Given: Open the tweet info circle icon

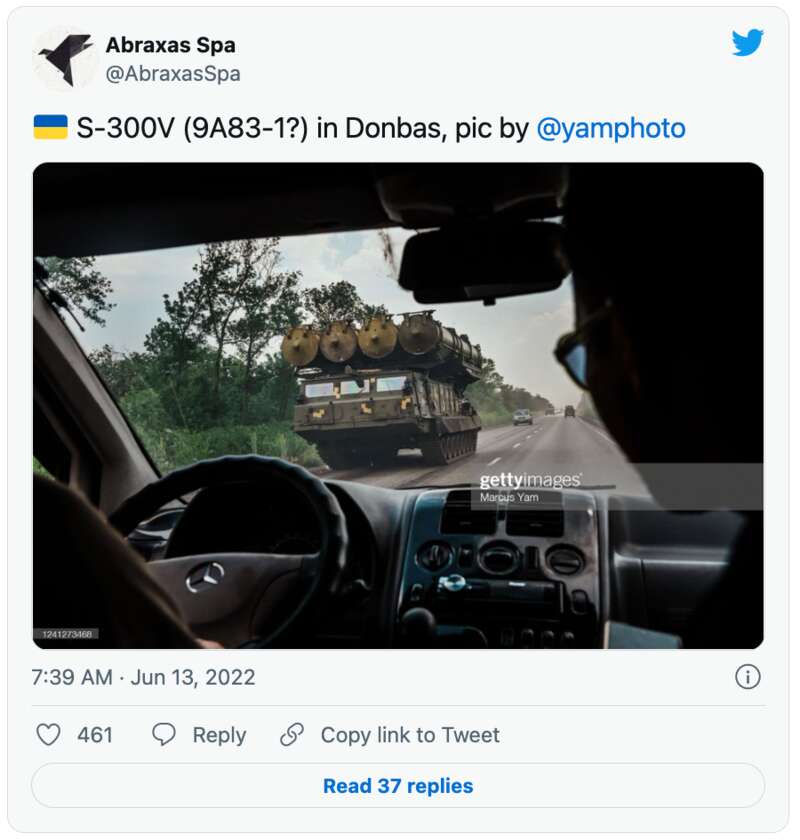Looking at the screenshot, I should (747, 677).
